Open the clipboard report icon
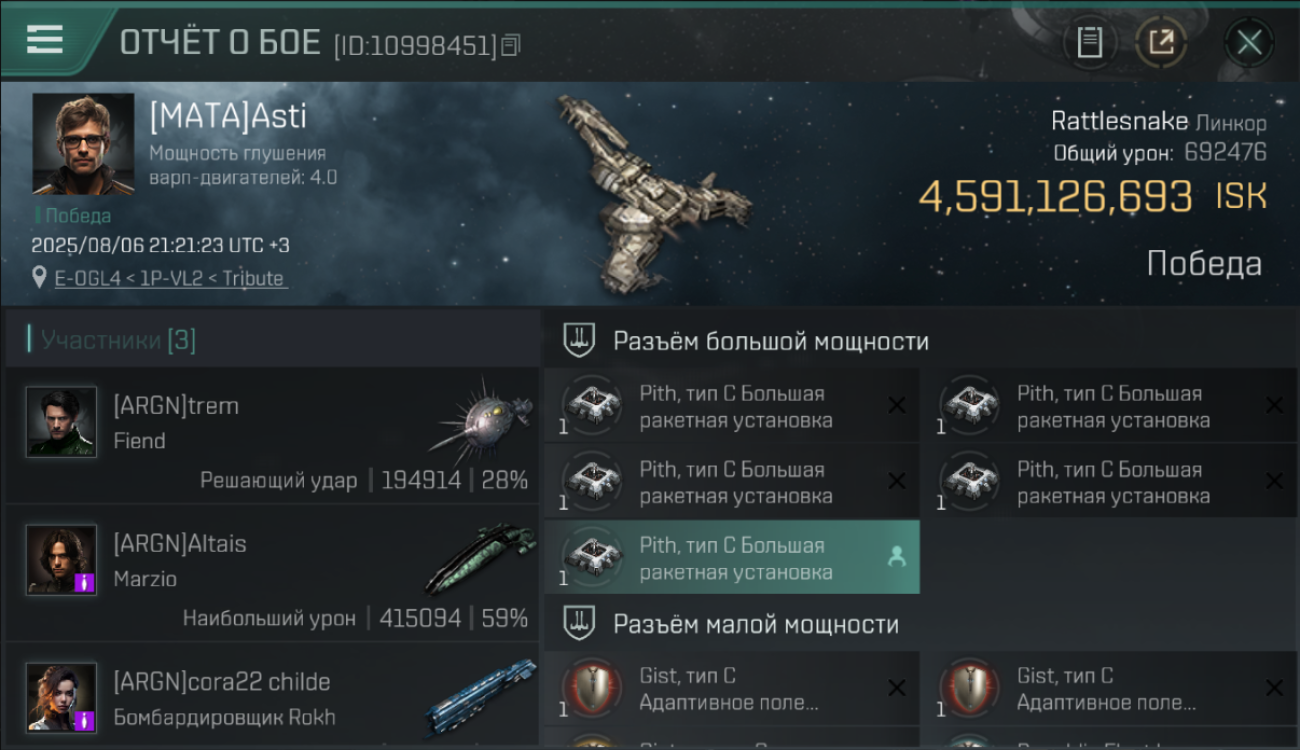Image resolution: width=1300 pixels, height=750 pixels. tap(1090, 42)
